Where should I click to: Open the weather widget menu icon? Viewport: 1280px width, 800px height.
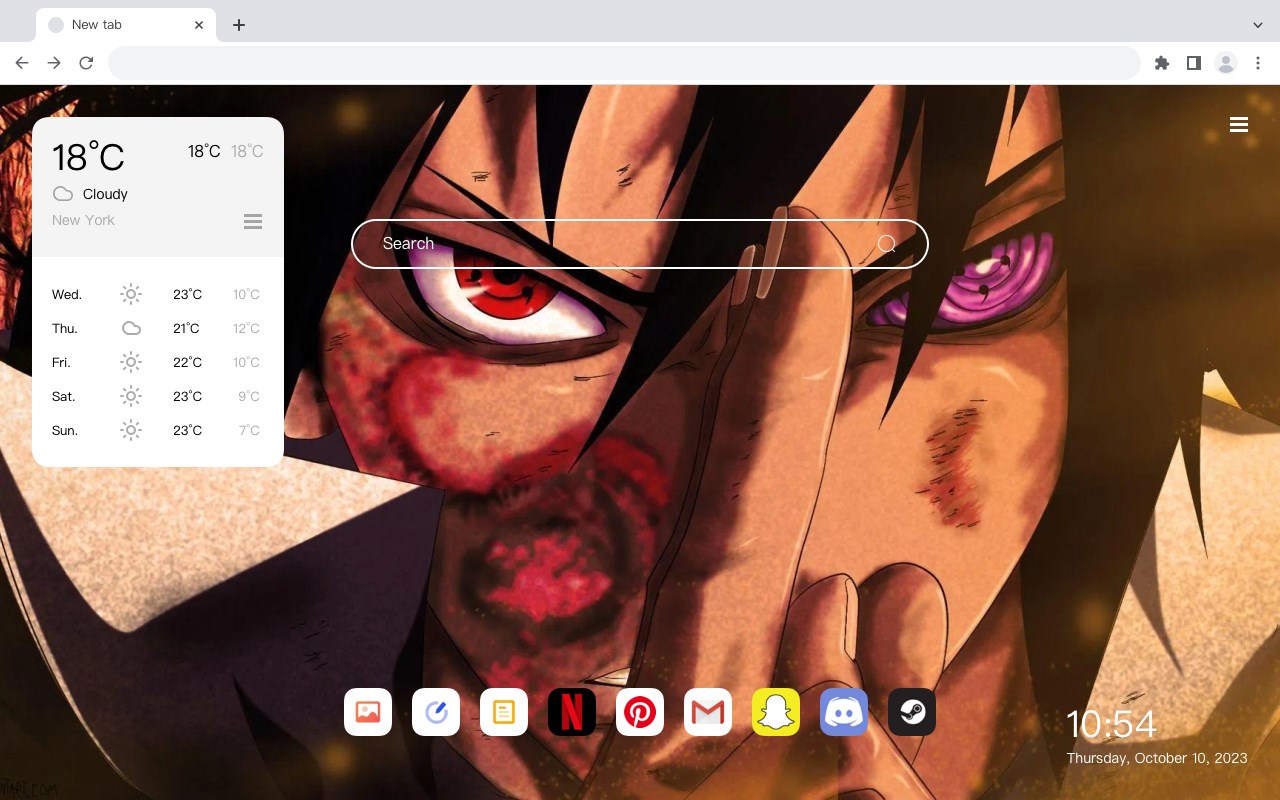[x=253, y=221]
